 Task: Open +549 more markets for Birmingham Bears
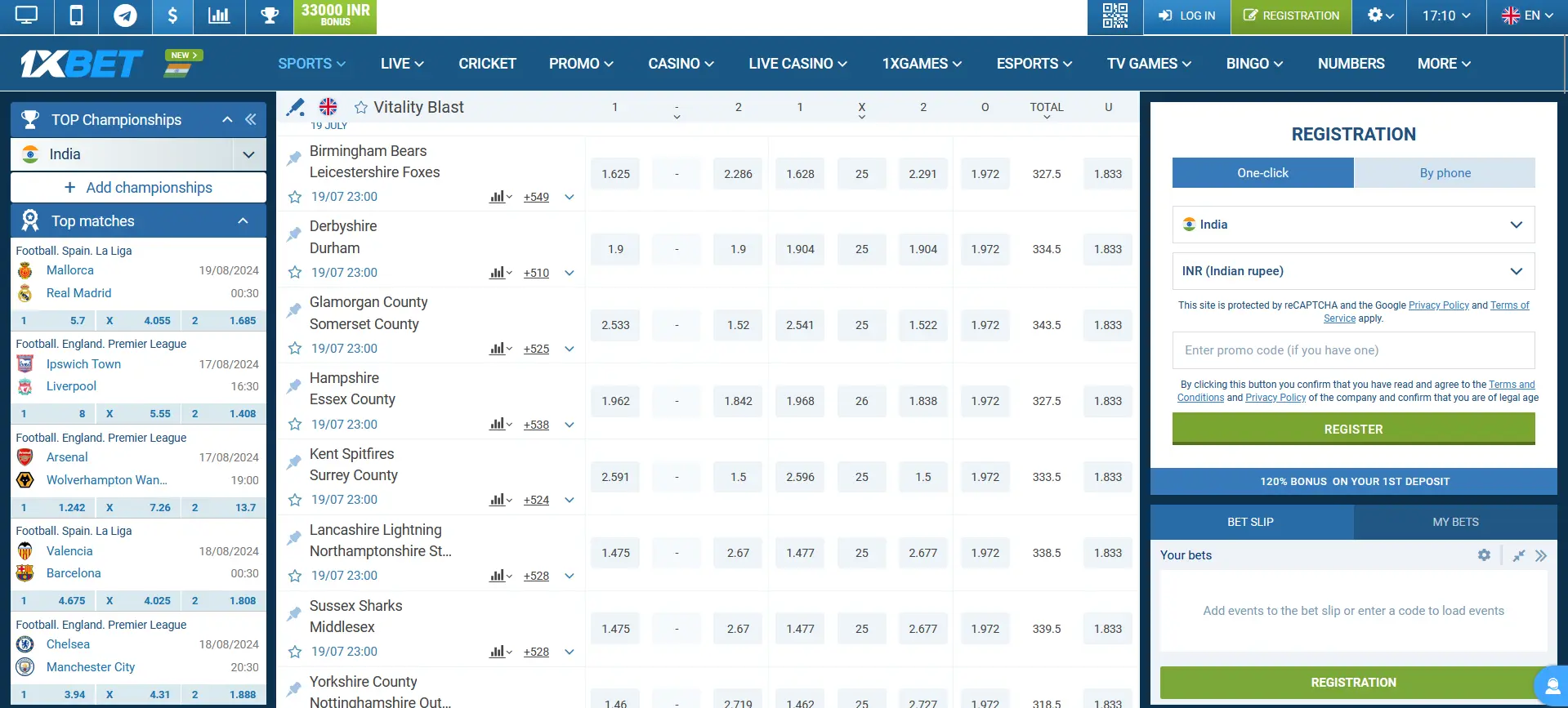click(536, 197)
